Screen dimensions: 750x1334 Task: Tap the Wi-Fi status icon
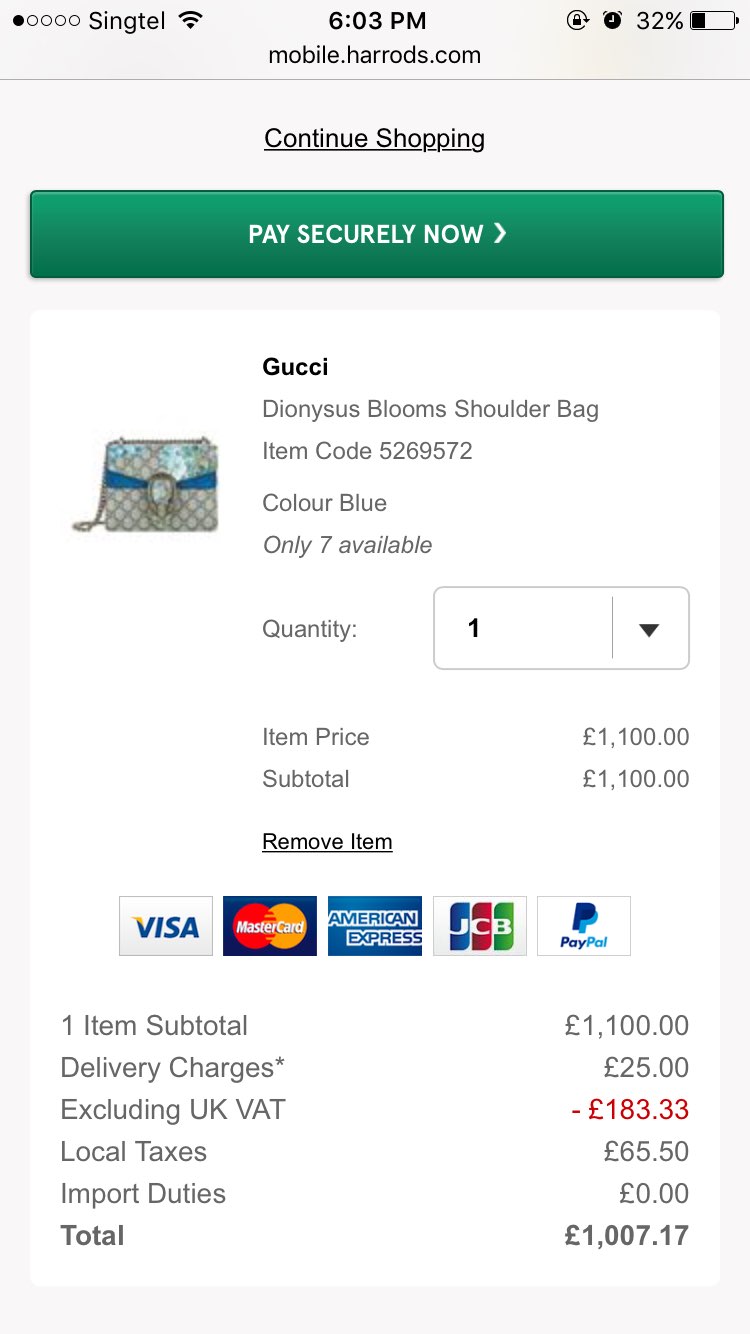click(x=189, y=20)
